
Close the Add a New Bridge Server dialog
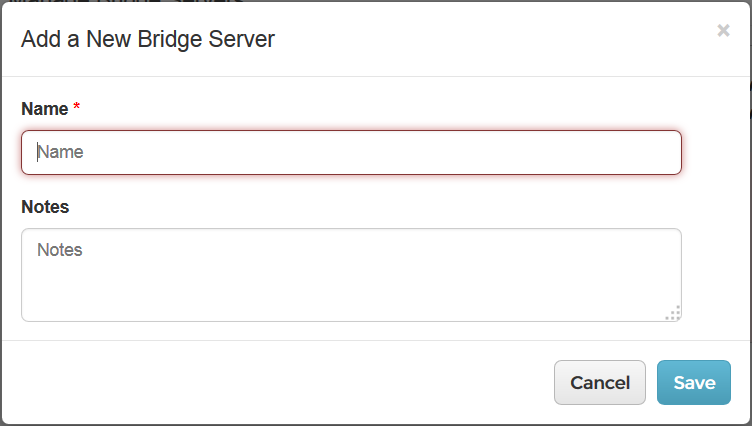tap(723, 31)
